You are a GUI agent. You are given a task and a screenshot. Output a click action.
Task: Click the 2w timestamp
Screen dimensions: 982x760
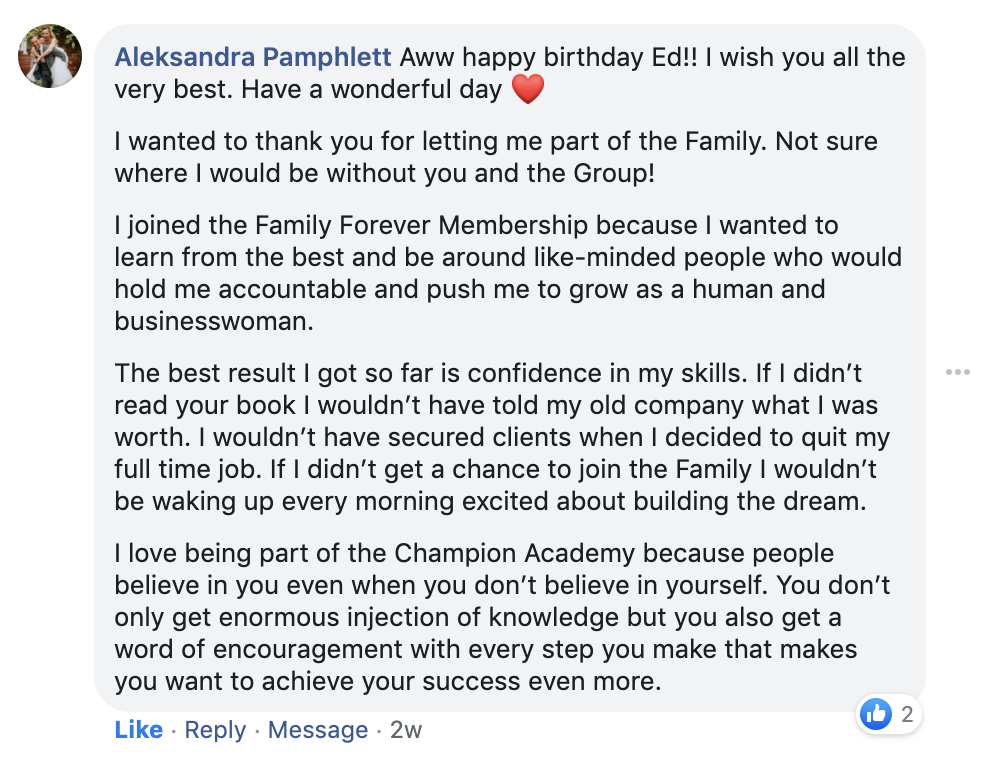point(406,730)
